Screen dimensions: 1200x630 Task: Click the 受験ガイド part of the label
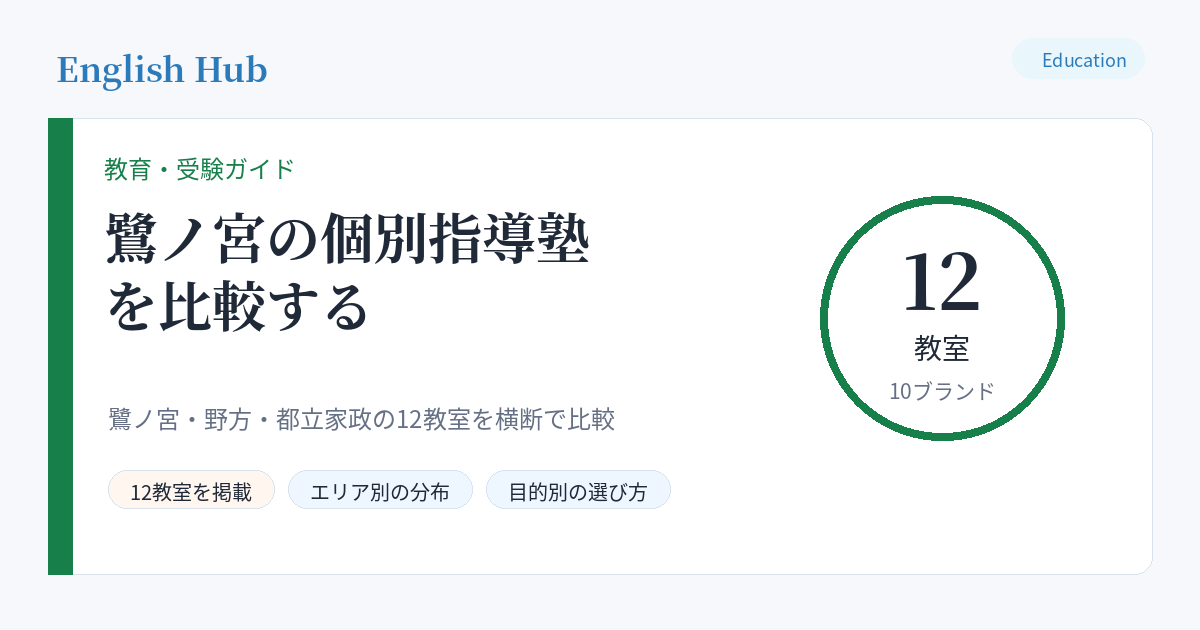tap(235, 169)
